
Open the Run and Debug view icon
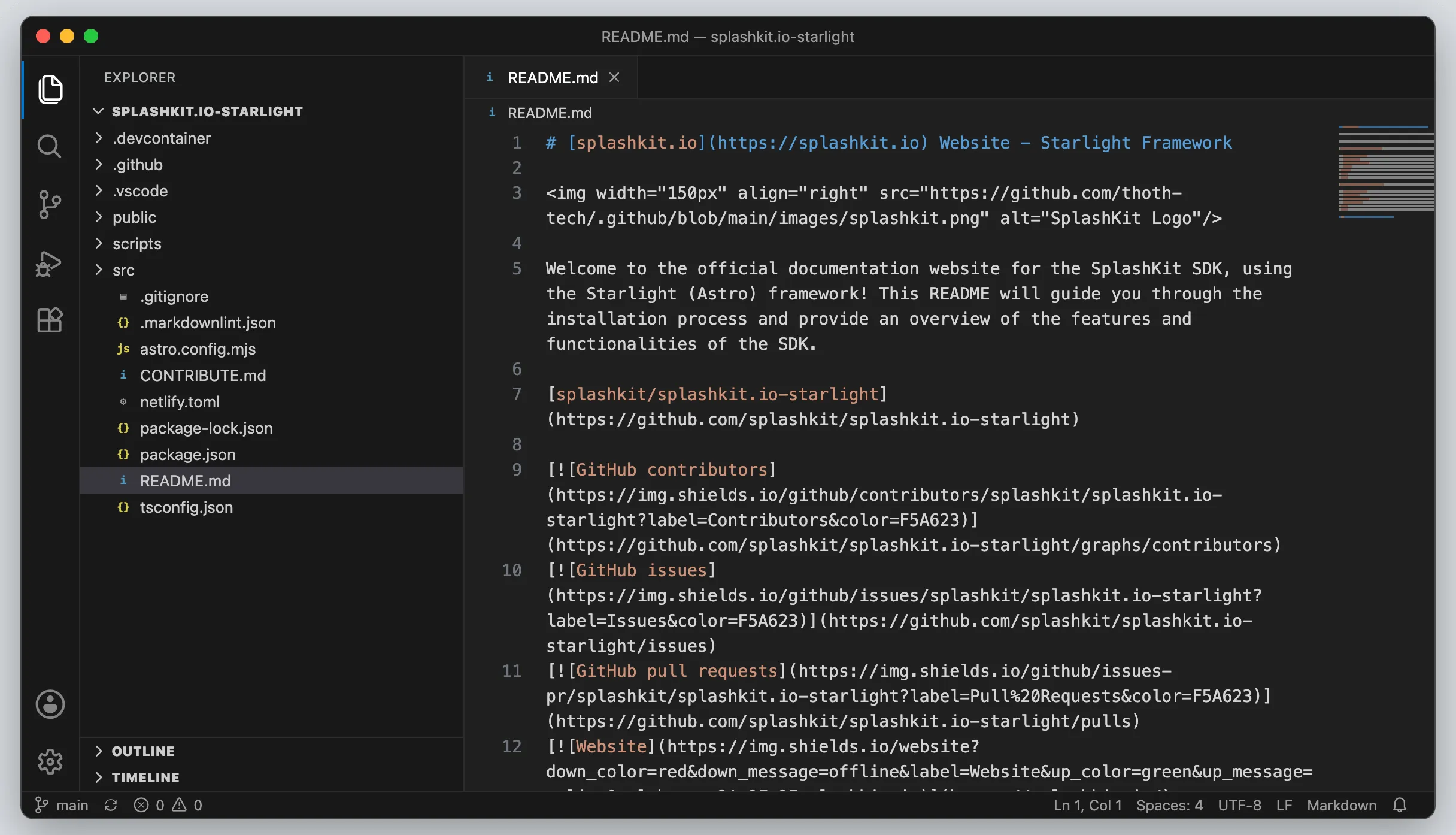click(x=48, y=263)
